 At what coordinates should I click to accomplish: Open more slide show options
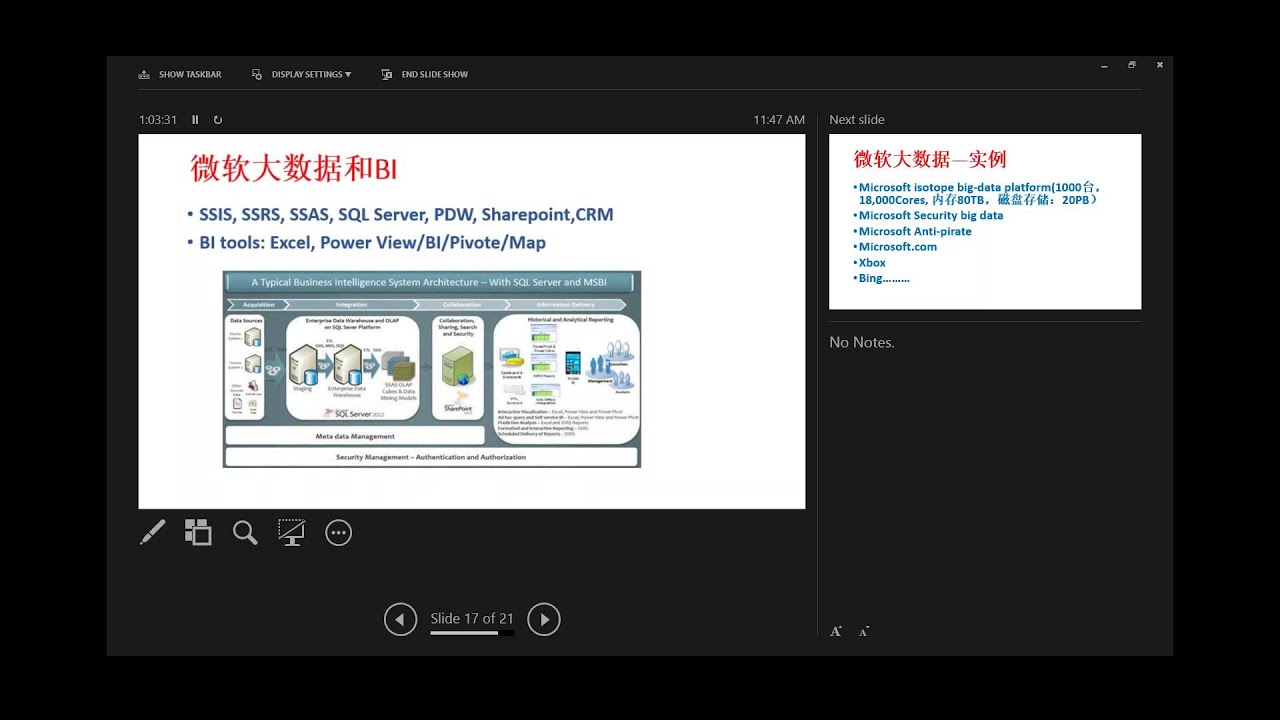pos(339,533)
